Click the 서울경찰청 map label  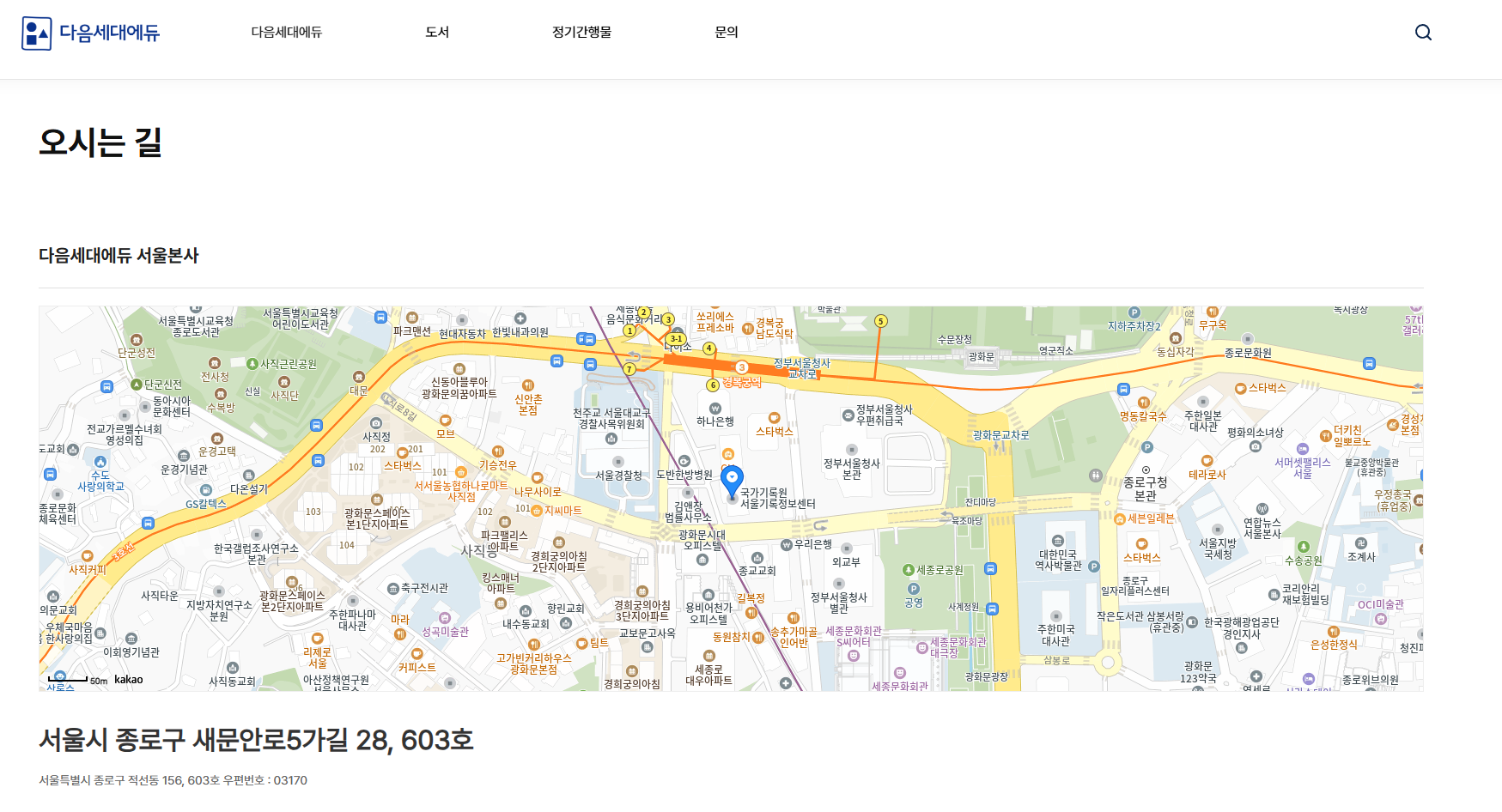click(618, 475)
